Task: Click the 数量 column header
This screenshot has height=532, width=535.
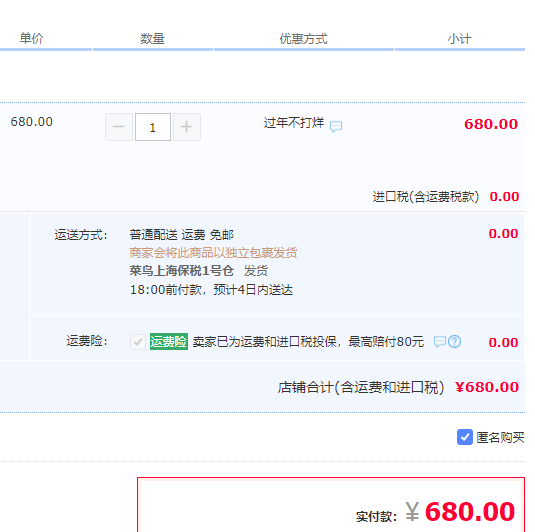Action: pyautogui.click(x=153, y=39)
